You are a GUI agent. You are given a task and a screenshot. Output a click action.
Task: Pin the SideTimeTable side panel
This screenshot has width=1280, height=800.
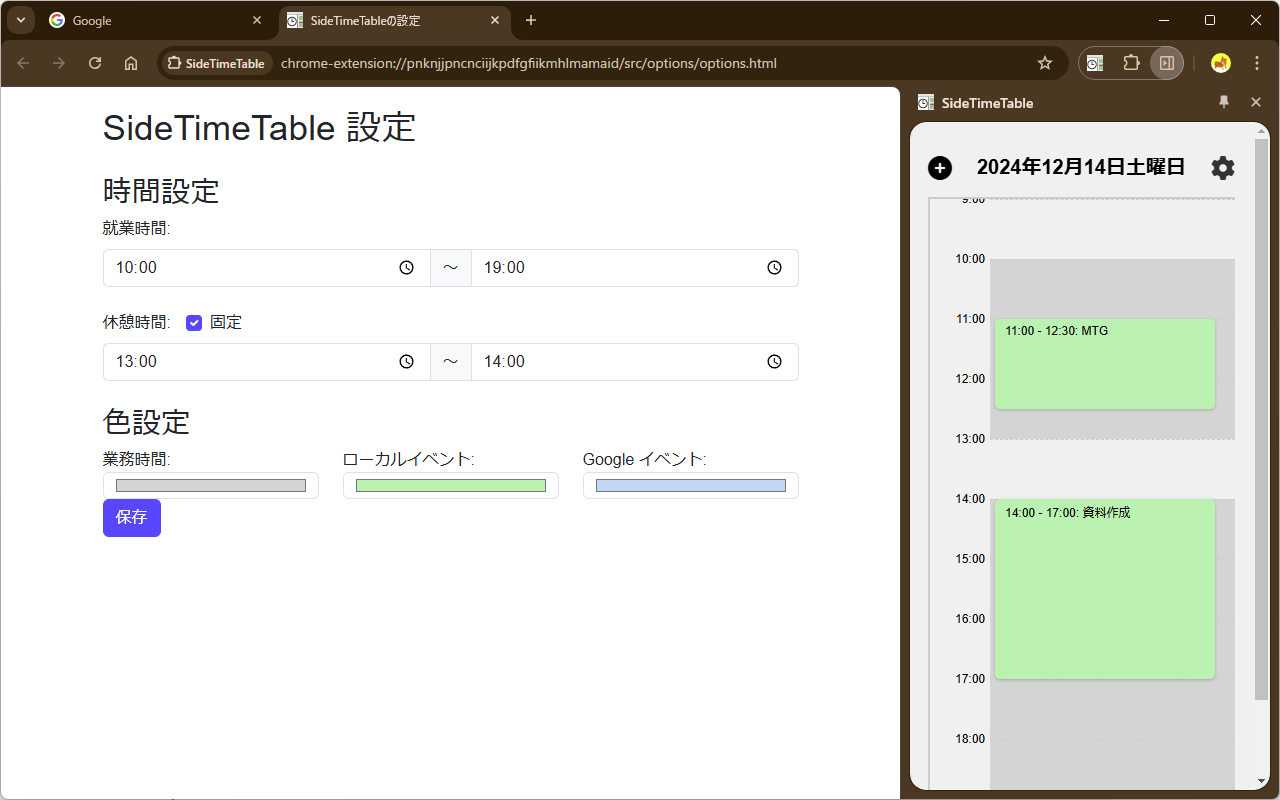(1223, 102)
